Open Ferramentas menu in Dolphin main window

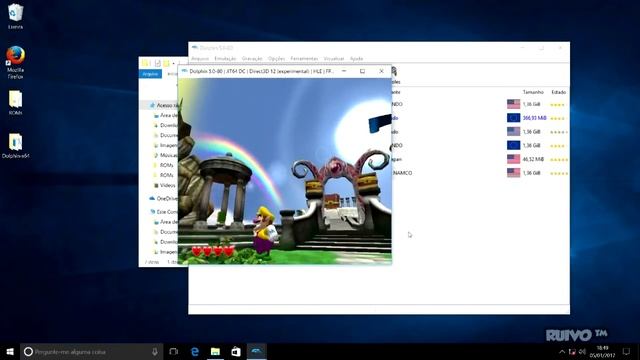304,59
